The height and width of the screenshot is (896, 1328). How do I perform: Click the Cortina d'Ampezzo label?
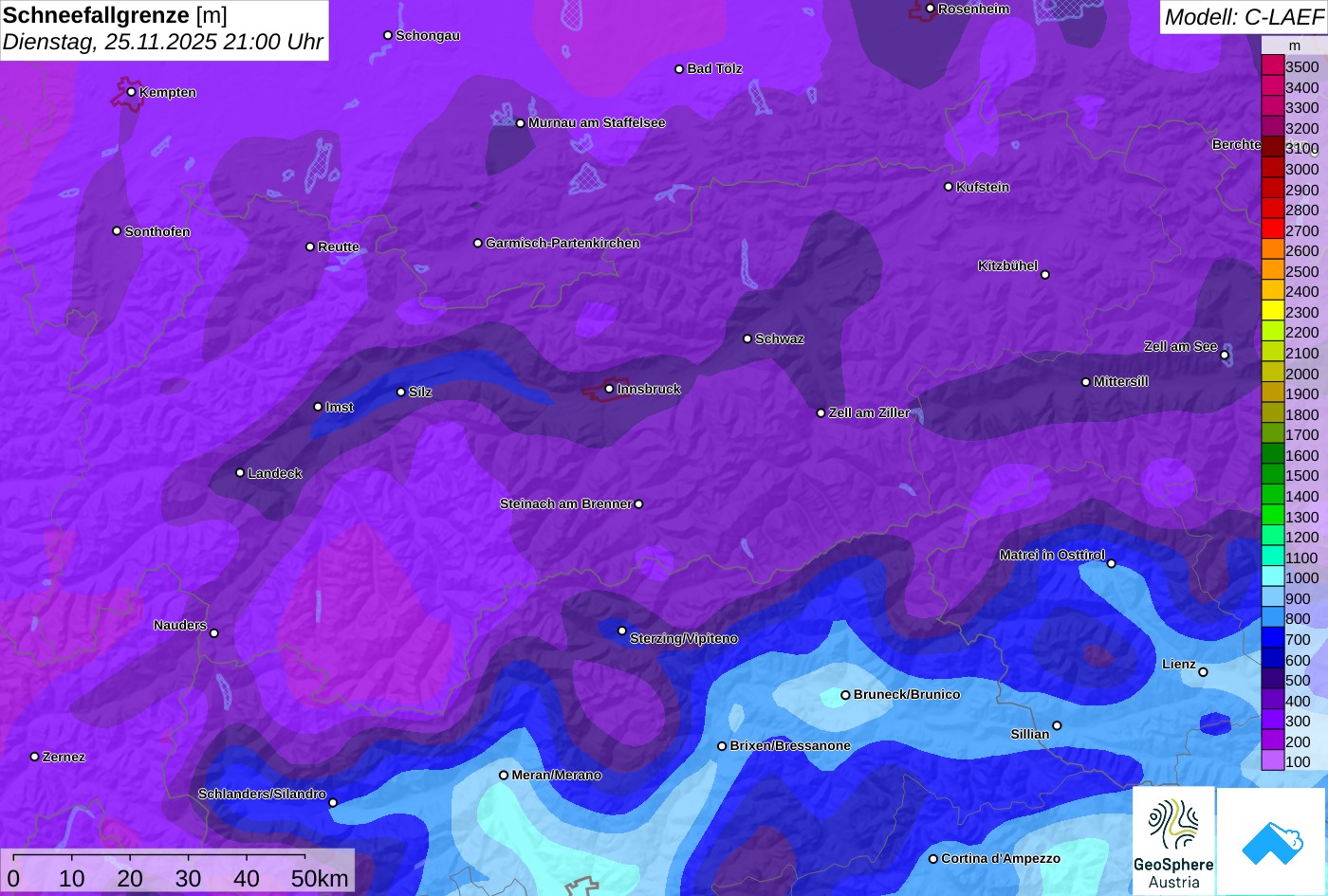click(1001, 858)
